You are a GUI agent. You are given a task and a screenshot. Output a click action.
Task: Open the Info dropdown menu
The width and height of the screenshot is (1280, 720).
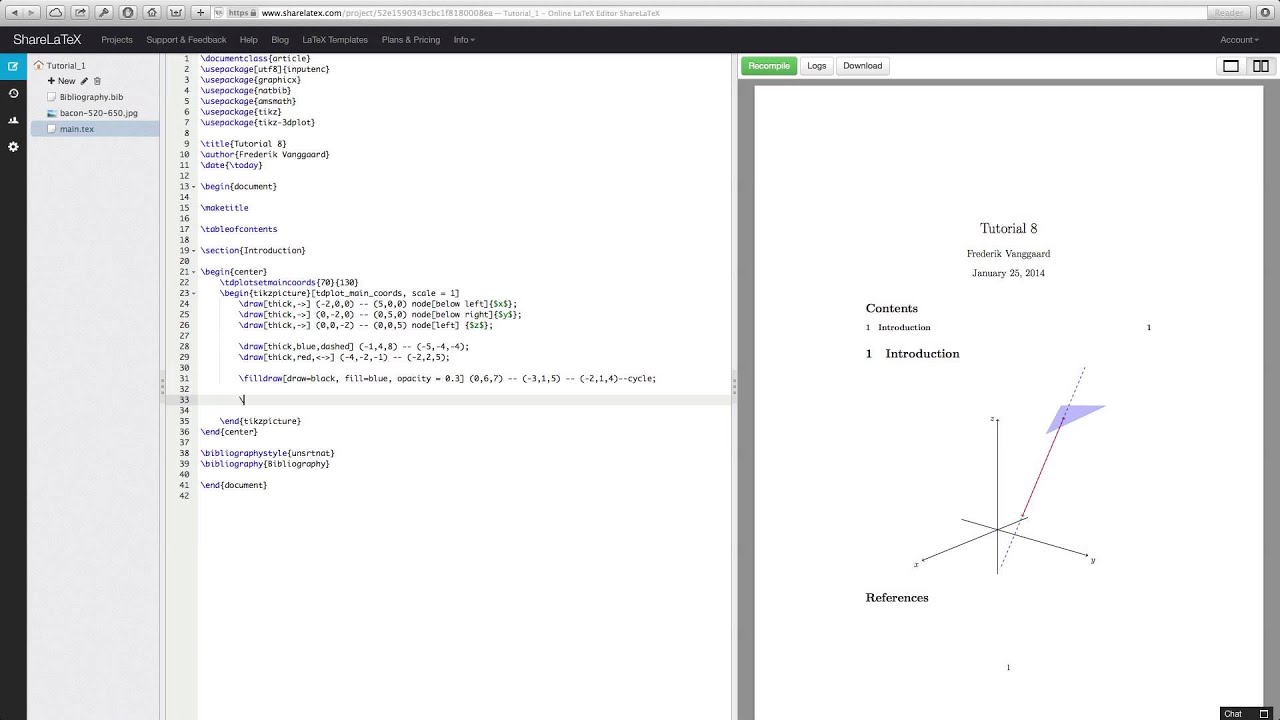point(464,40)
